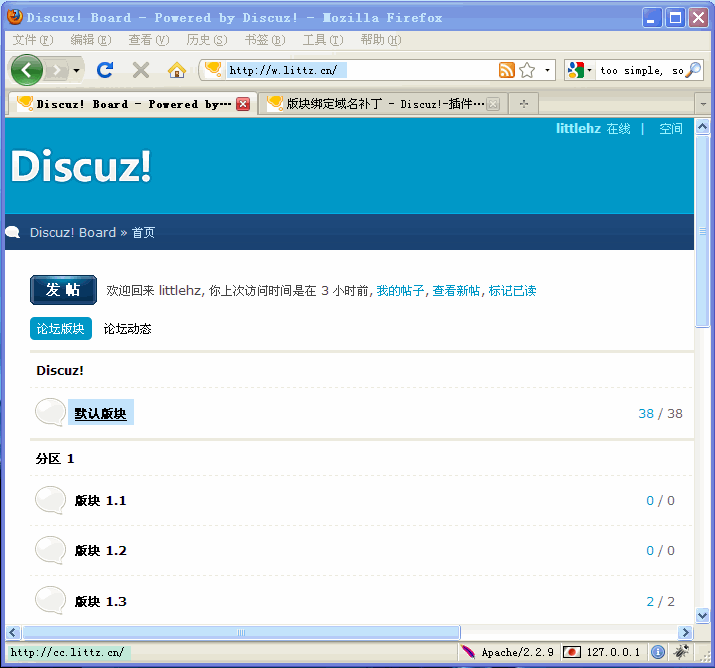Open the search engine selector dropdown arrow
Image resolution: width=715 pixels, height=668 pixels.
coord(589,70)
